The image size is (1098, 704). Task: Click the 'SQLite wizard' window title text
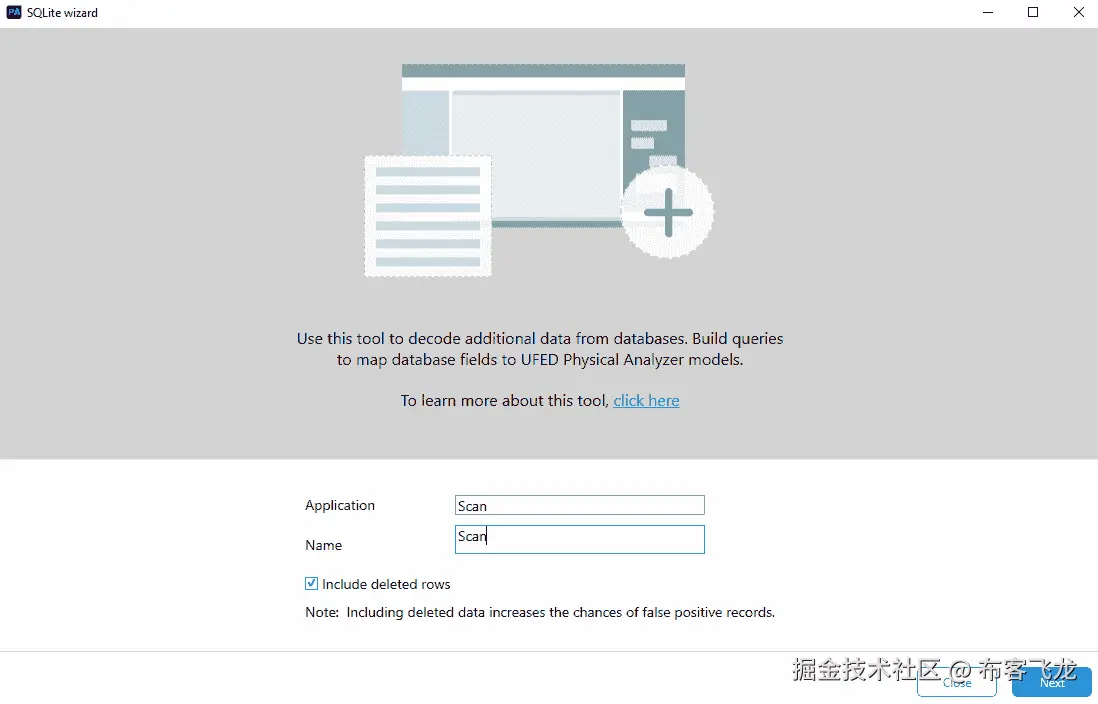[x=62, y=13]
